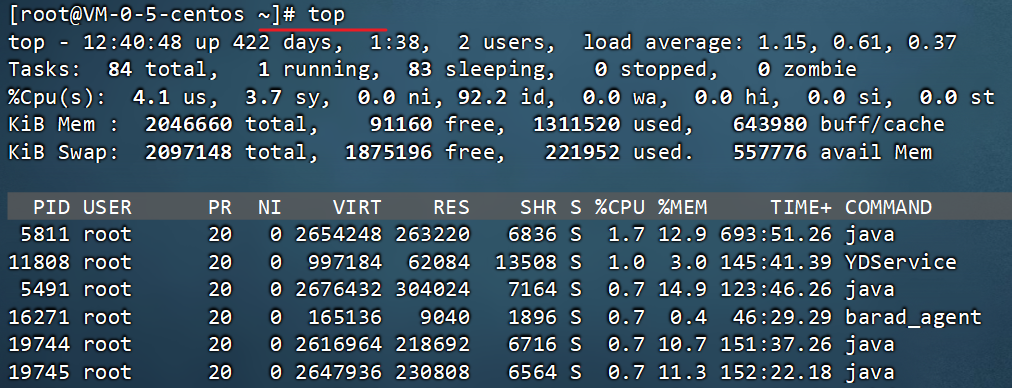Click %MEM value '14.9'

coord(682,289)
